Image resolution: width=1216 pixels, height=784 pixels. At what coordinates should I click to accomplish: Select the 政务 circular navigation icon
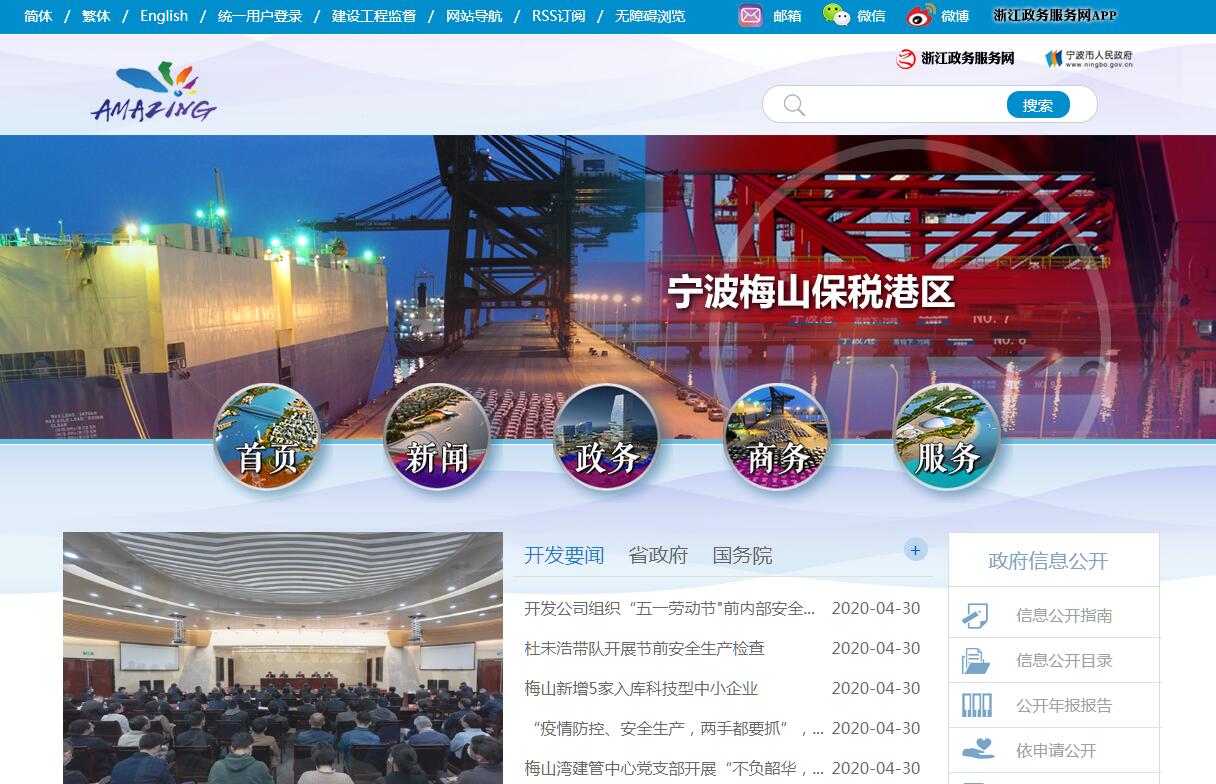point(607,437)
